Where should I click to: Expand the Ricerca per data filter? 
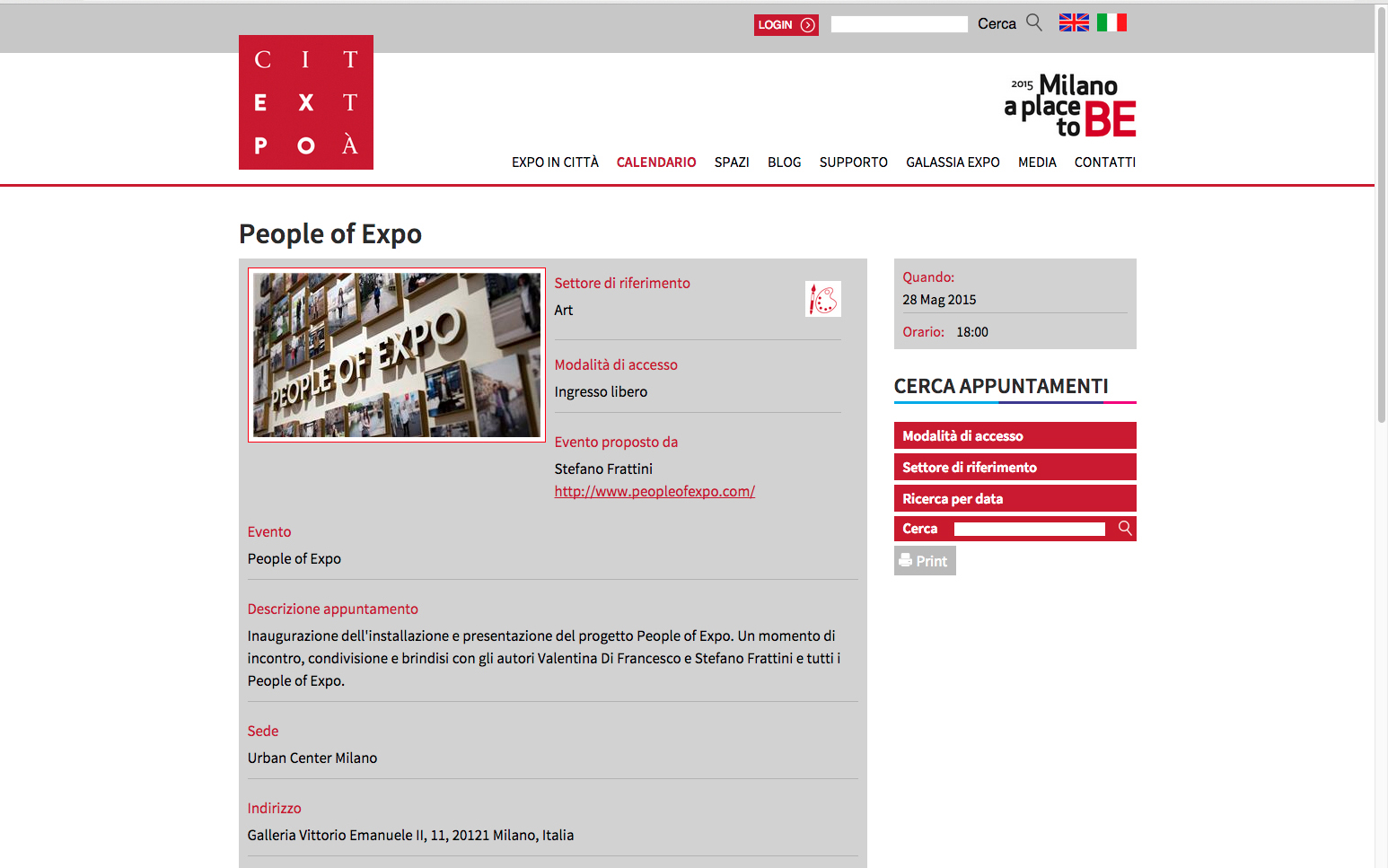point(1015,498)
